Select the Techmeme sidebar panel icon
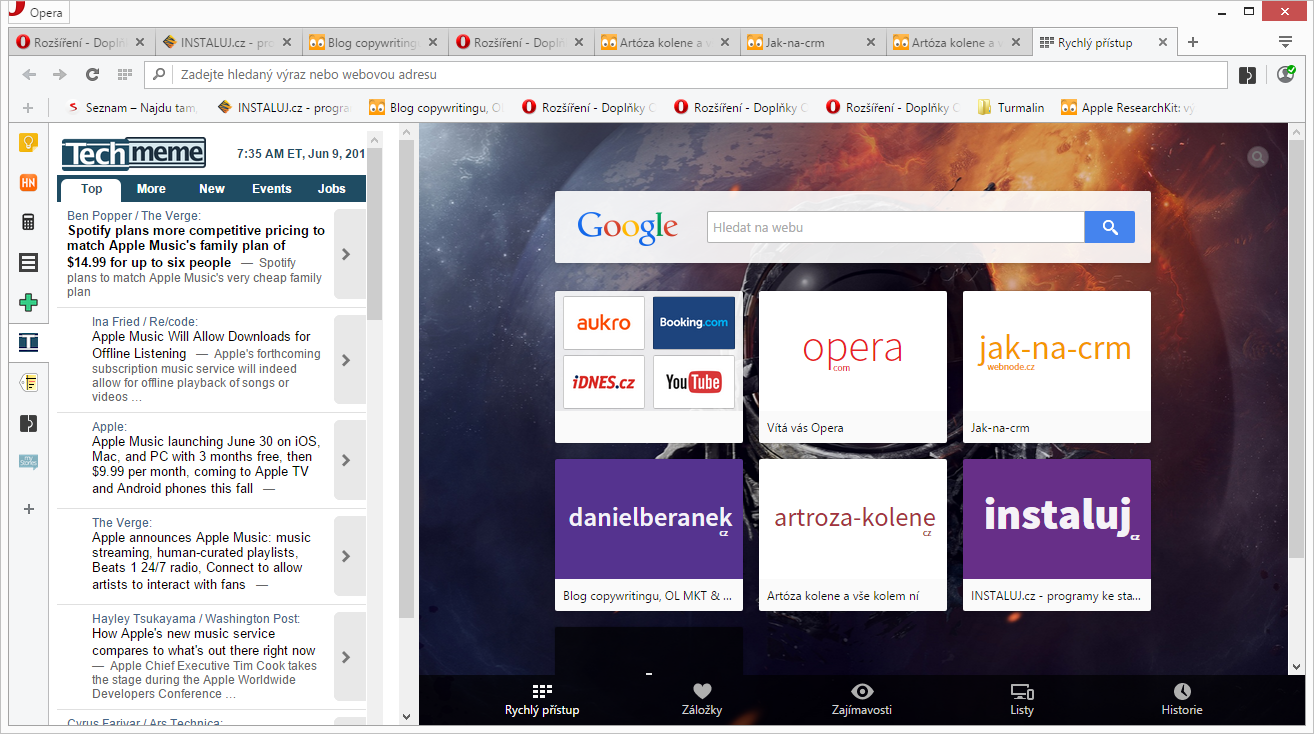 (29, 343)
